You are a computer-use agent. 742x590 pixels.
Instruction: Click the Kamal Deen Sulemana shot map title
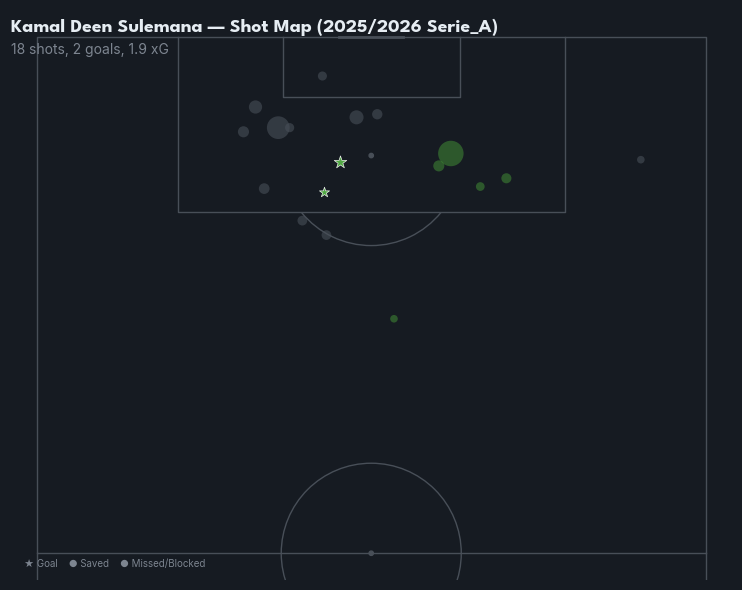coord(254,26)
